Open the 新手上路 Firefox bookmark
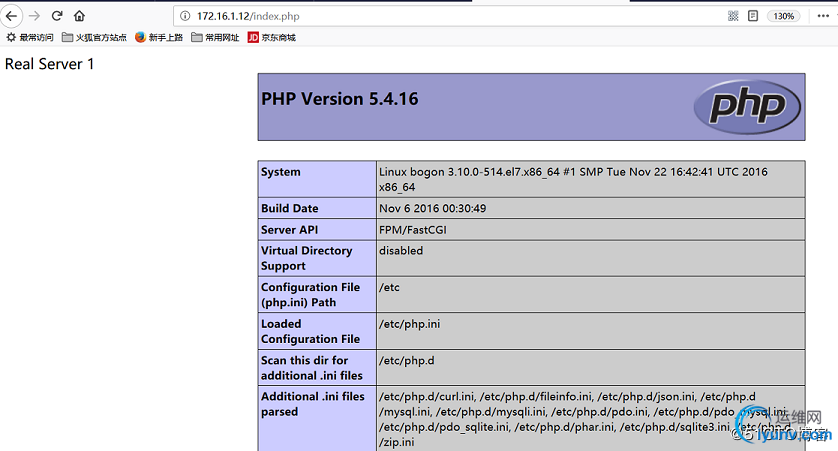Image resolution: width=838 pixels, height=451 pixels. [159, 37]
